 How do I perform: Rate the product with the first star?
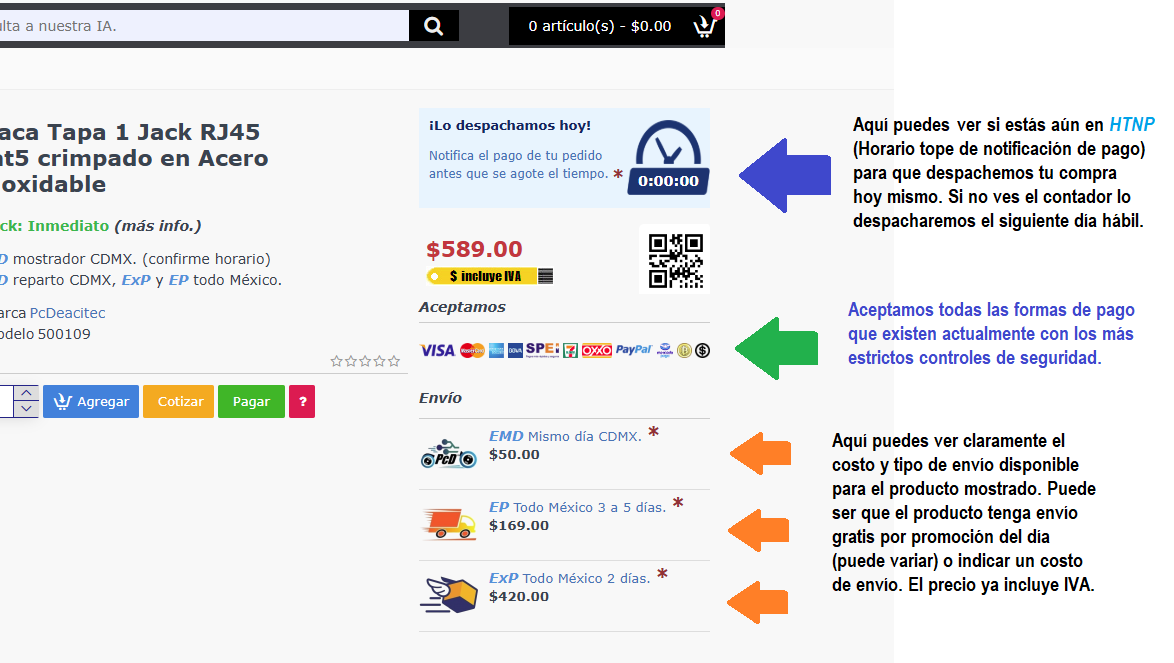click(x=336, y=361)
